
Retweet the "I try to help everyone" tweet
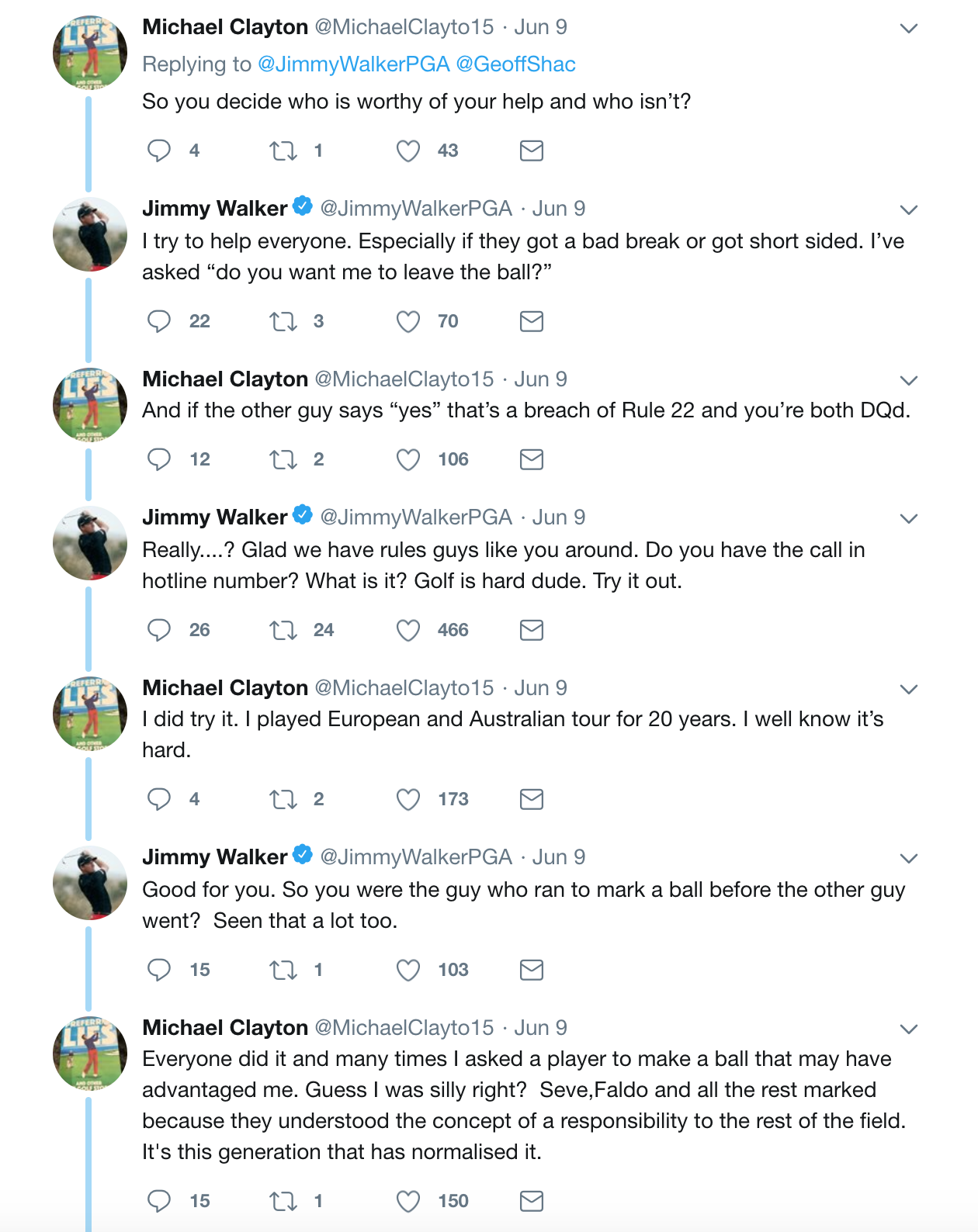click(x=283, y=321)
